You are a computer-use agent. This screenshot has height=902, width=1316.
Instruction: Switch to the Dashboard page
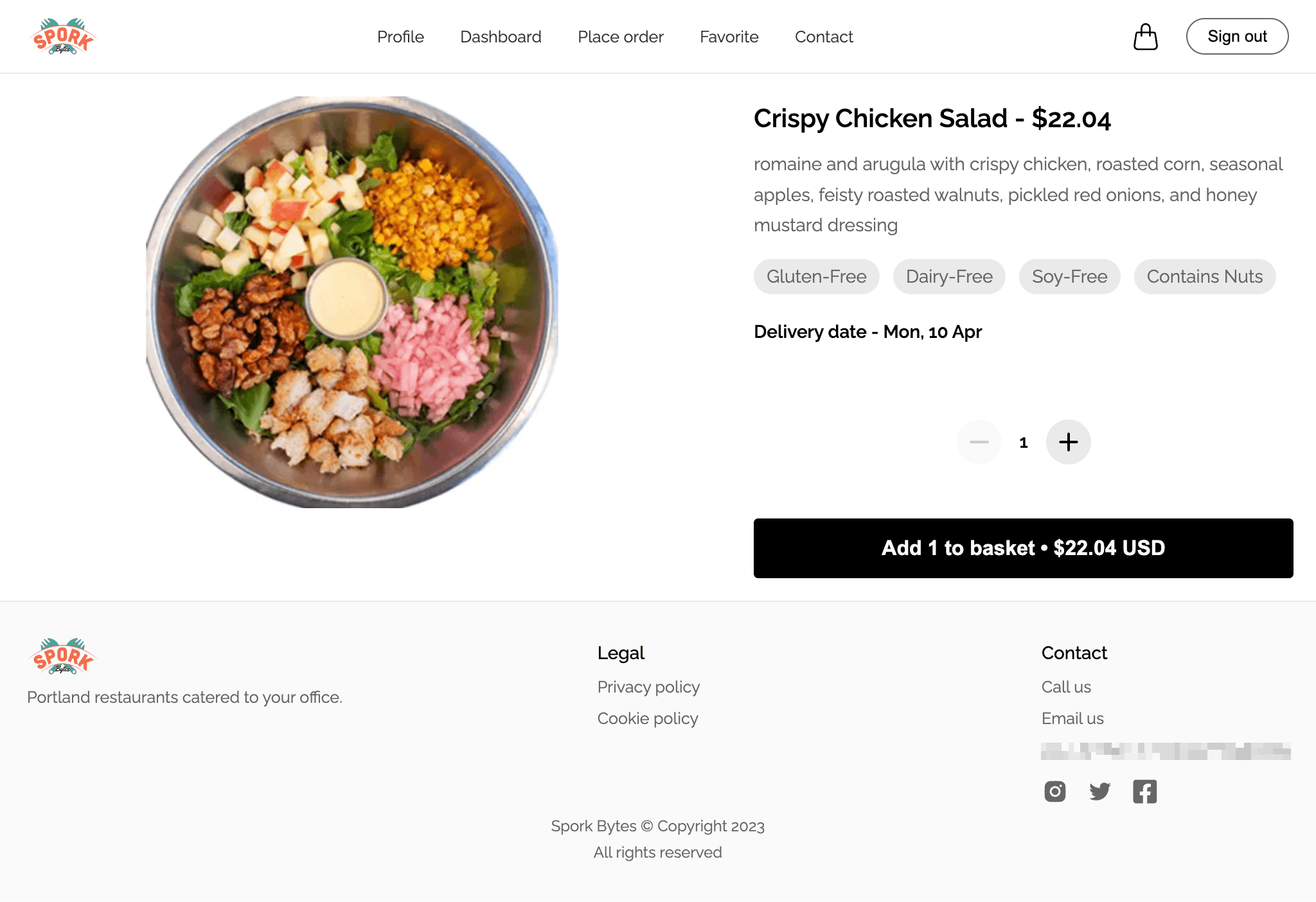tap(501, 37)
